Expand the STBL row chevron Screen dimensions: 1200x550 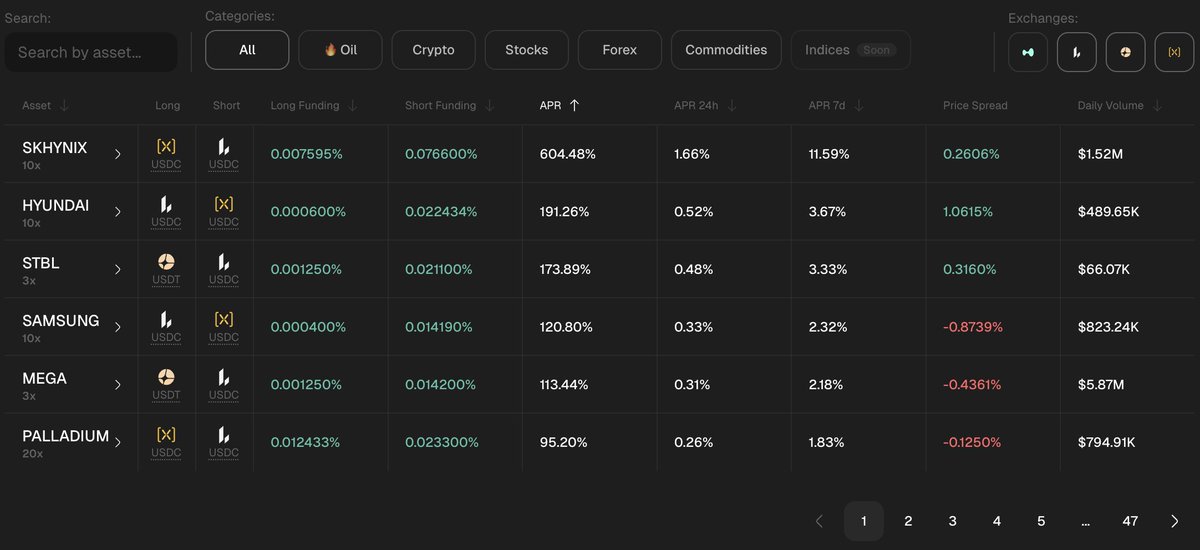pyautogui.click(x=118, y=269)
